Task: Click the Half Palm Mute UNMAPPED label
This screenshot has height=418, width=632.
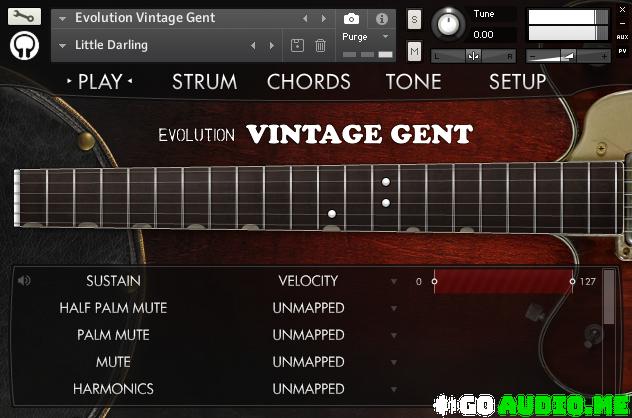Action: point(308,308)
